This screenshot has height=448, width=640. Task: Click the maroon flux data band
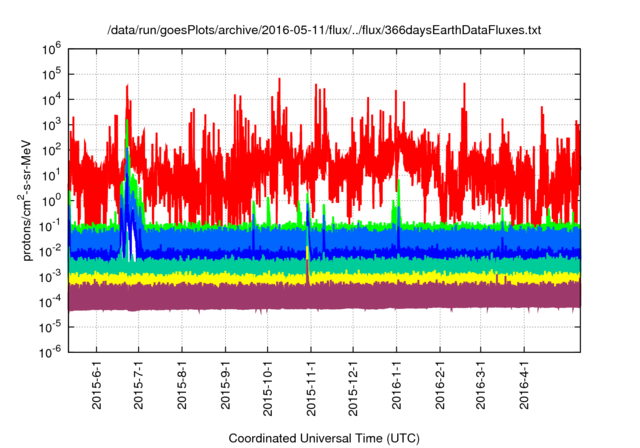click(324, 297)
